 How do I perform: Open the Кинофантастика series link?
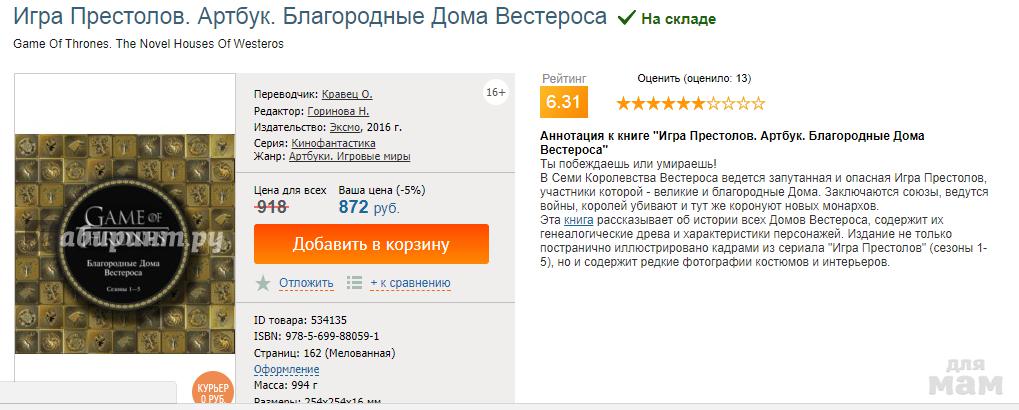click(334, 142)
